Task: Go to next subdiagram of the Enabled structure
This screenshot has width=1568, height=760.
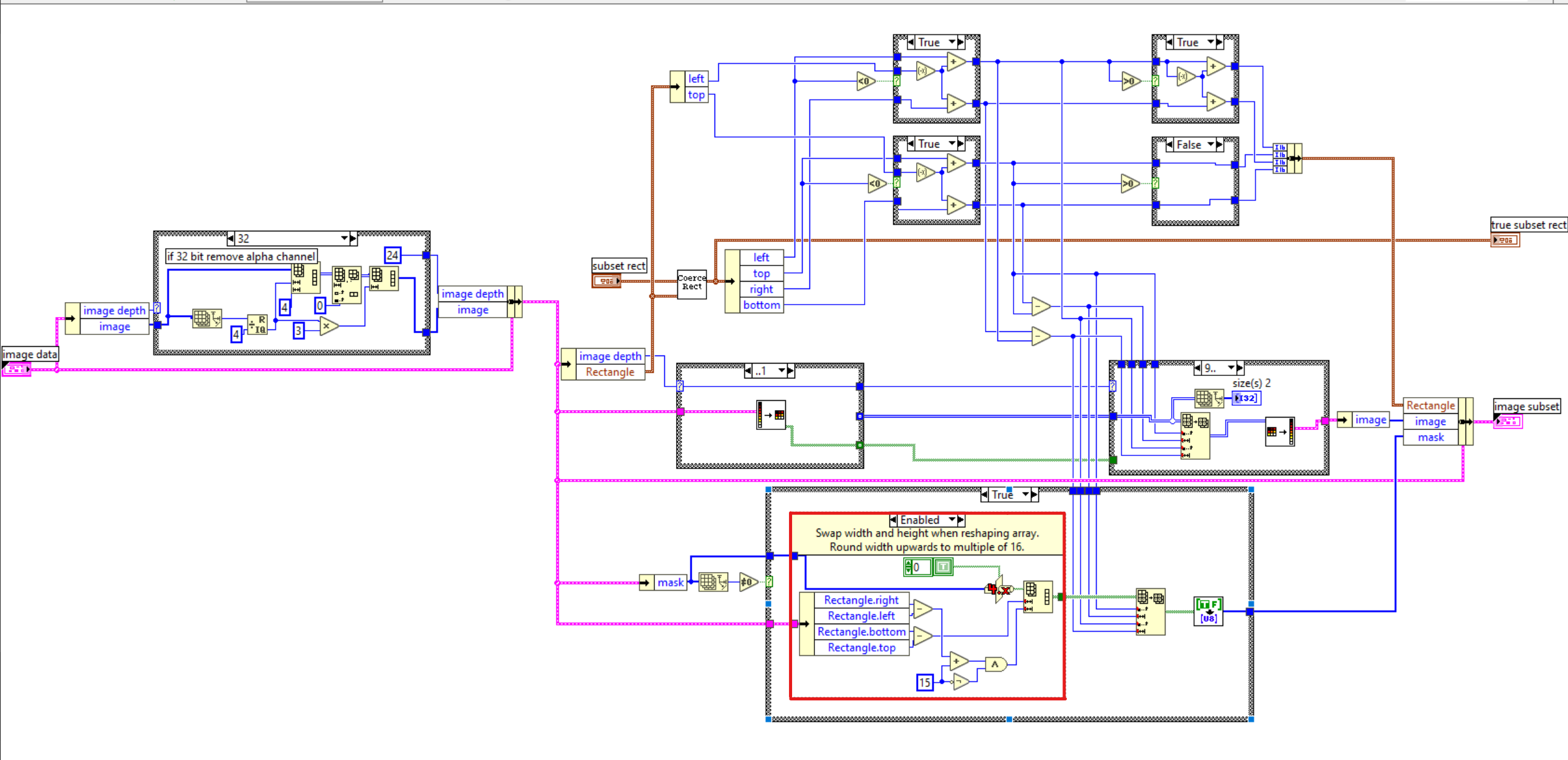Action: pos(961,520)
